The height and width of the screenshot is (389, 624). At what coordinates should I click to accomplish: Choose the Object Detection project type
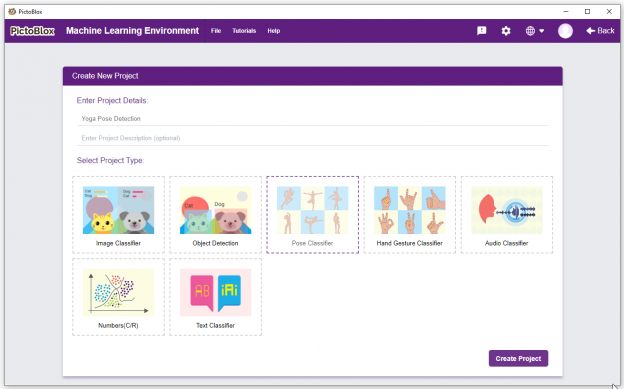pyautogui.click(x=215, y=215)
